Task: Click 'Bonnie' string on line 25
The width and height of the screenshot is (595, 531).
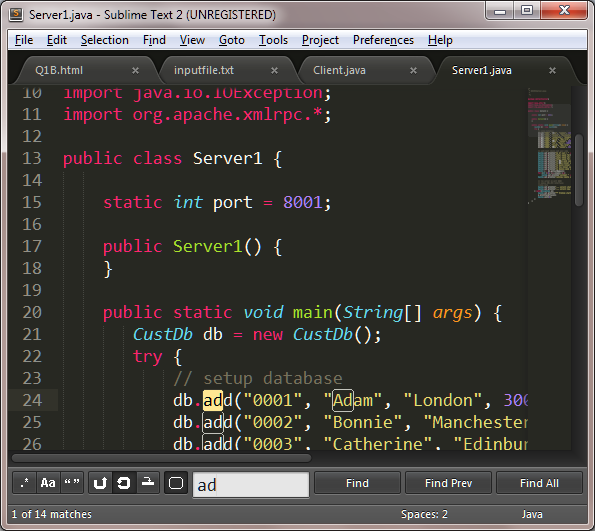Action: point(362,422)
